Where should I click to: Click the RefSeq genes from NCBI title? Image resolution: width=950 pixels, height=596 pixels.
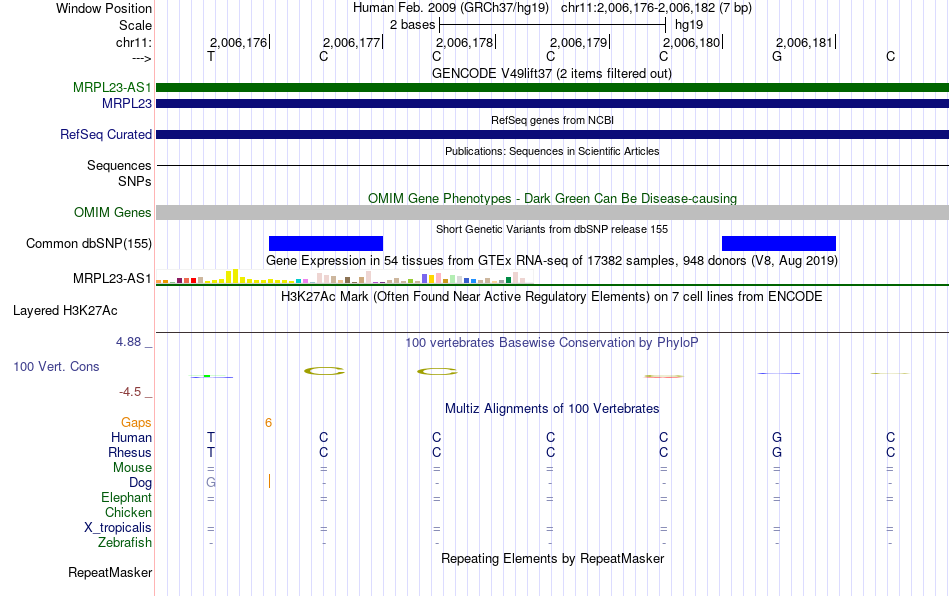click(552, 120)
